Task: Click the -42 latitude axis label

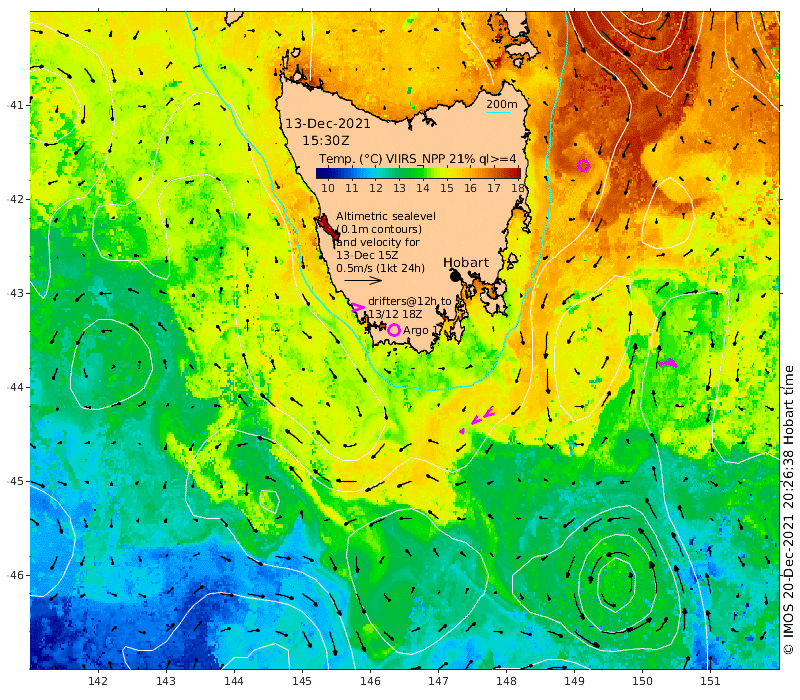Action: 15,199
